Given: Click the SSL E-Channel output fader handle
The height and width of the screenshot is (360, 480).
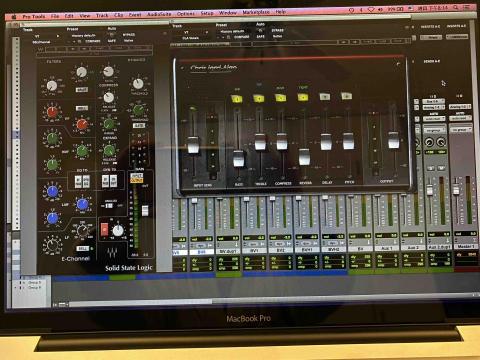Looking at the screenshot, I should (x=145, y=211).
